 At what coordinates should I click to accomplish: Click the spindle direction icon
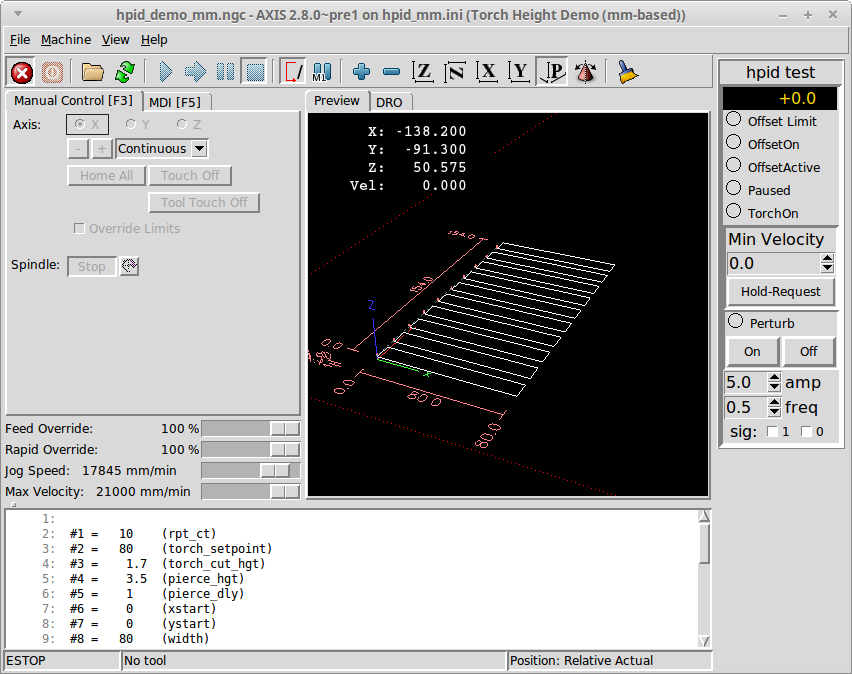click(129, 266)
